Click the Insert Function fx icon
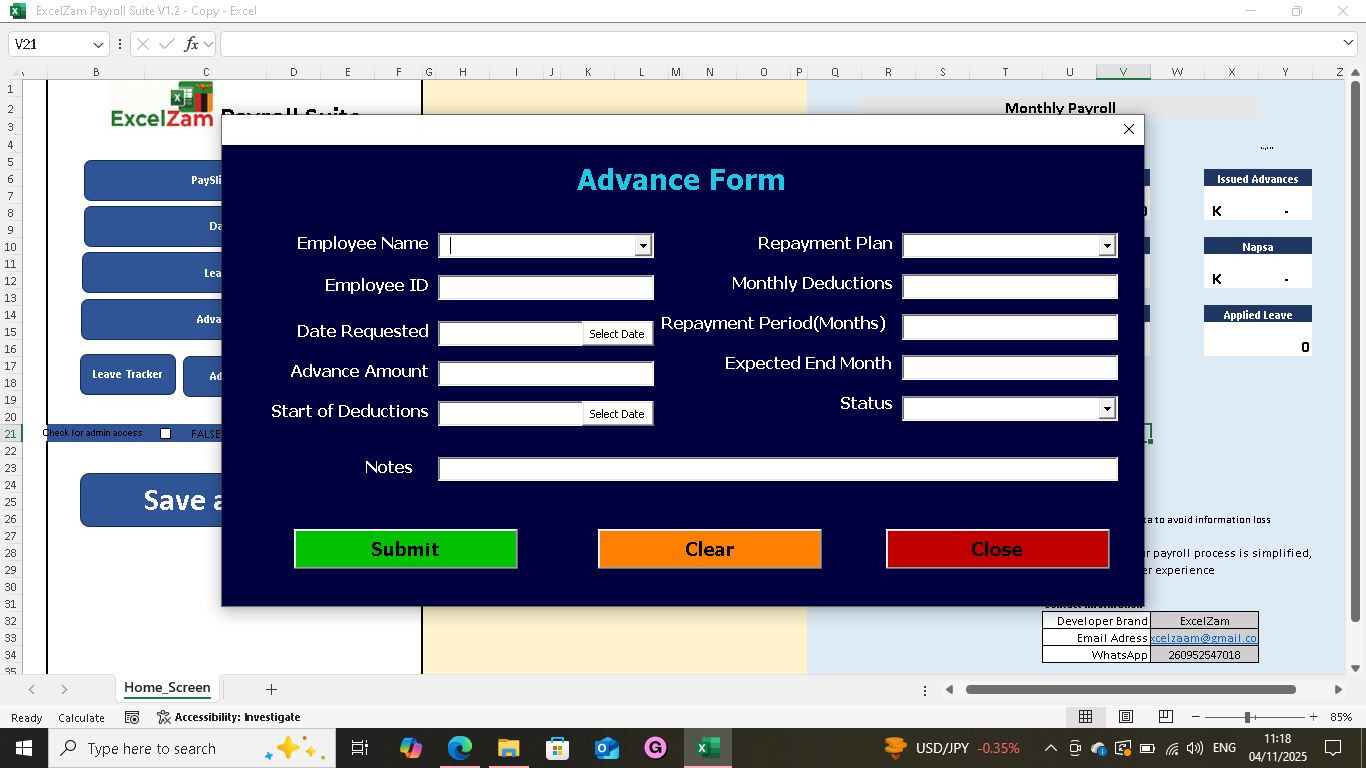Image resolution: width=1366 pixels, height=768 pixels. pos(190,44)
